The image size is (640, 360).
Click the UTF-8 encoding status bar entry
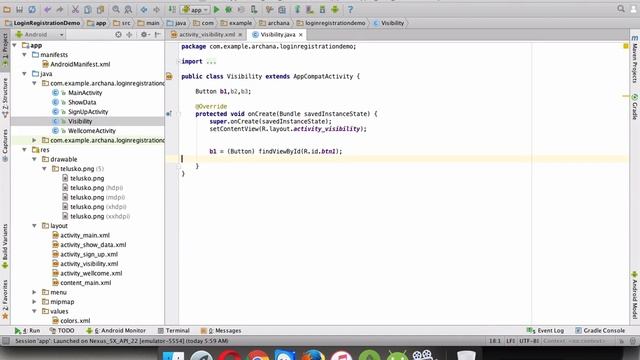[529, 340]
